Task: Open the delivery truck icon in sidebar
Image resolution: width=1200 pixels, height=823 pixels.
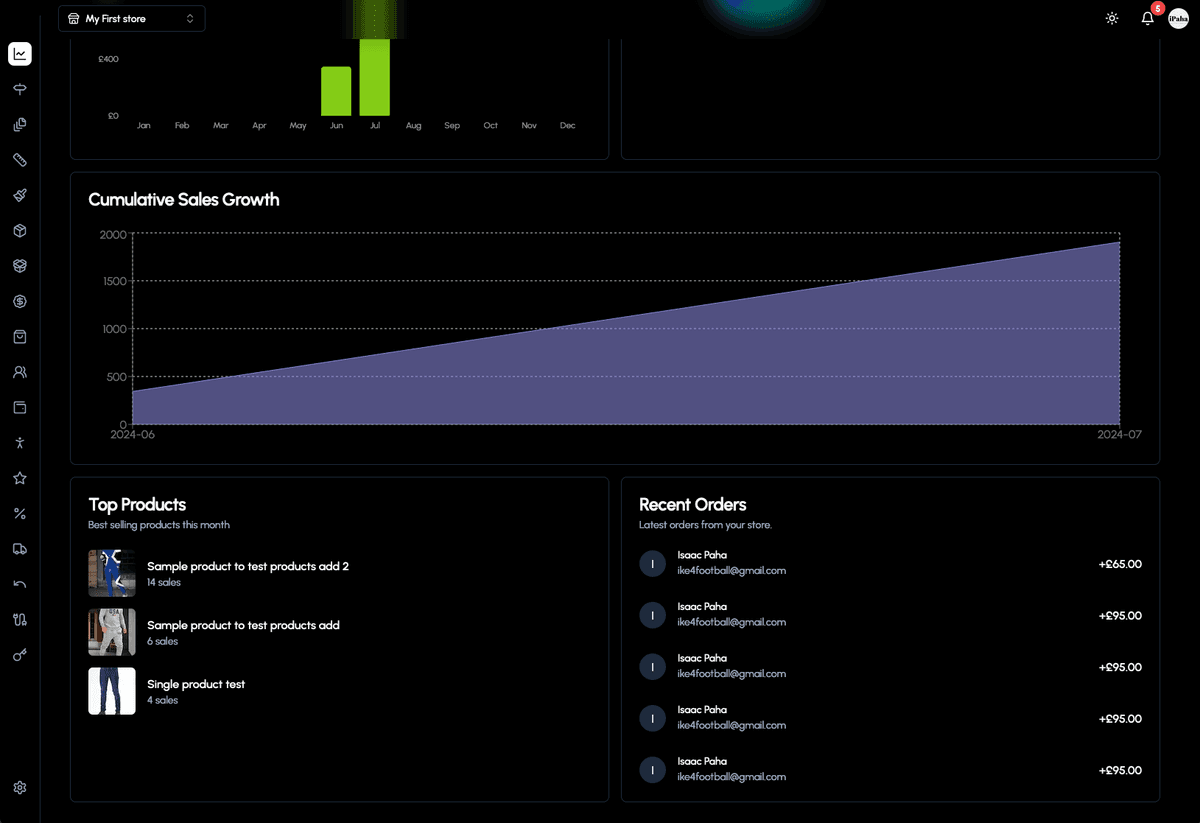Action: click(x=20, y=549)
